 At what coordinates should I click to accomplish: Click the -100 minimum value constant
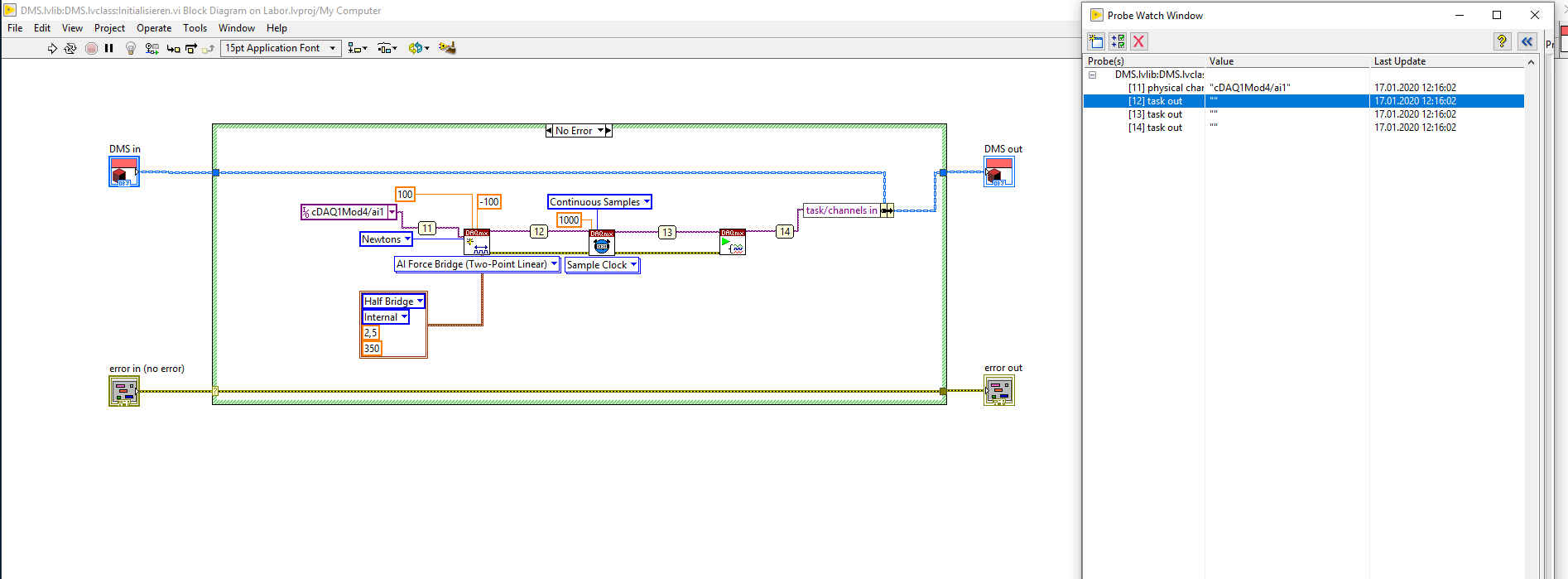489,202
